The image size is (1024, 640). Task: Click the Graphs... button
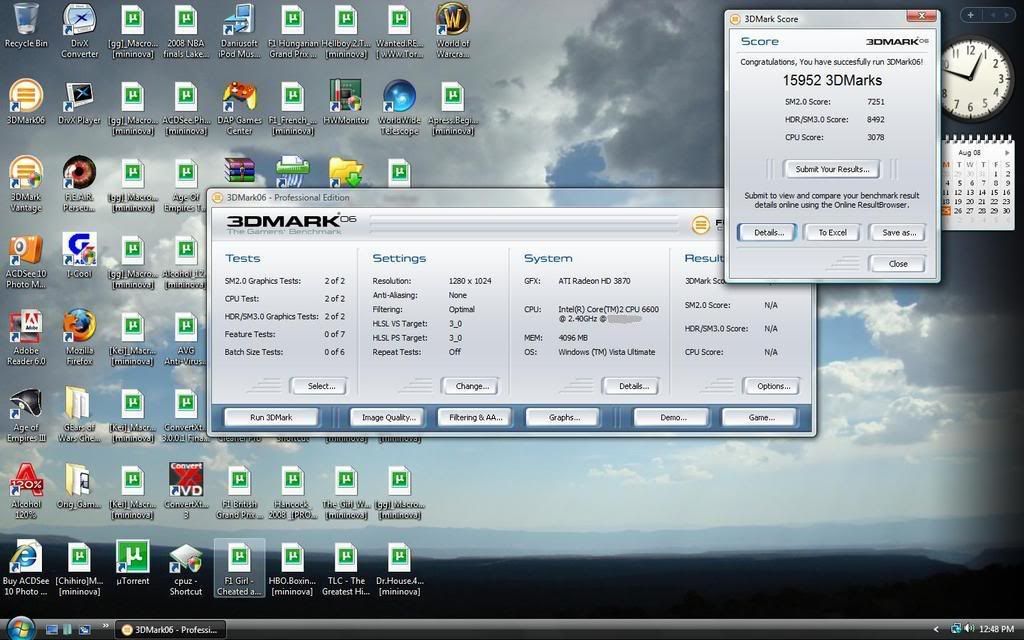click(x=564, y=417)
